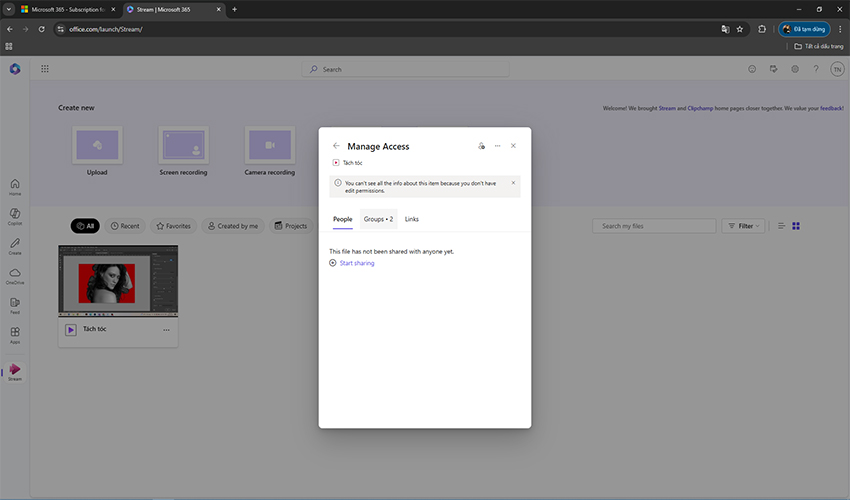
Task: Open the Stream link in welcome message
Action: coord(667,108)
